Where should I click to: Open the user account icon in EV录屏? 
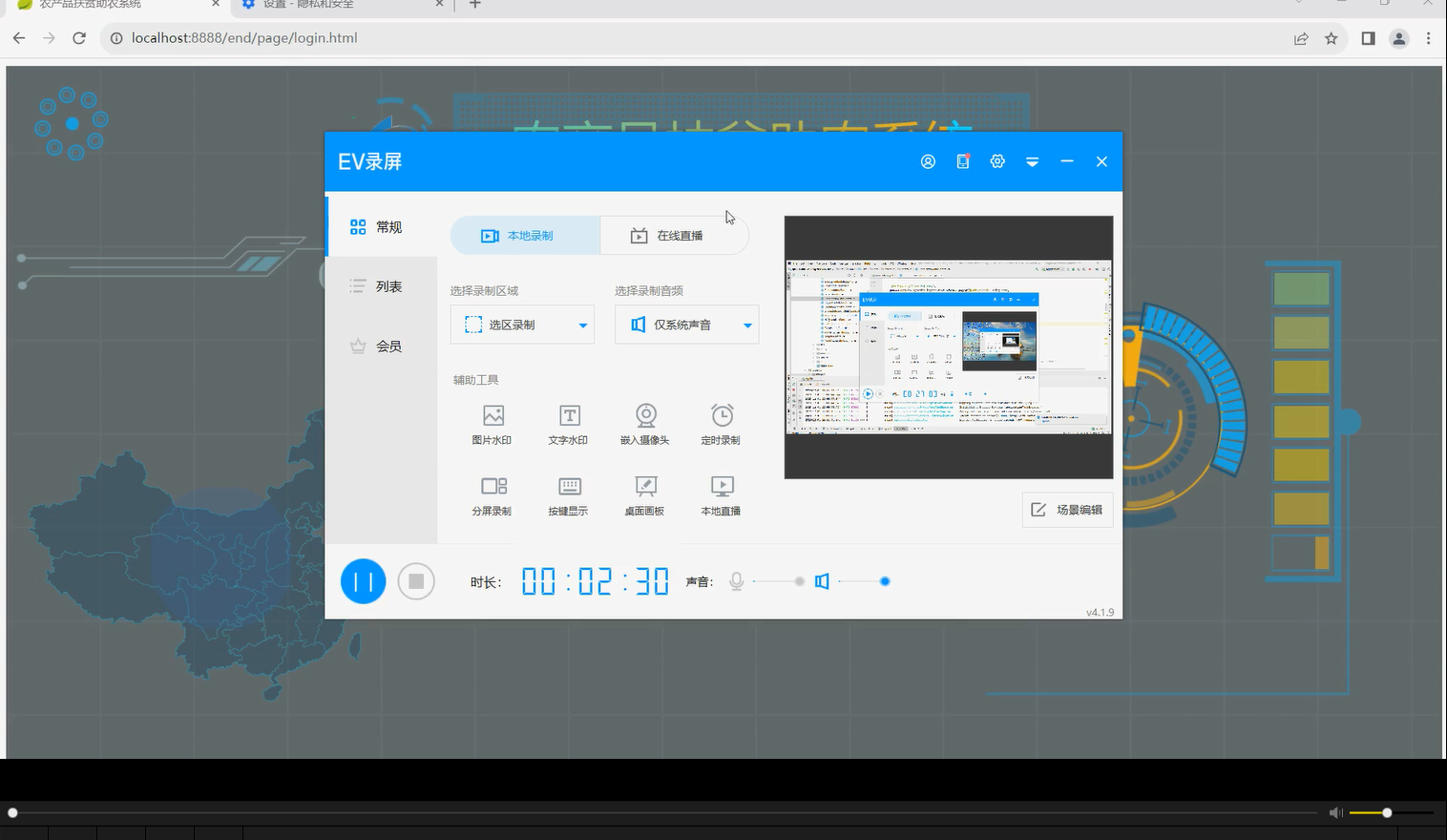(928, 161)
